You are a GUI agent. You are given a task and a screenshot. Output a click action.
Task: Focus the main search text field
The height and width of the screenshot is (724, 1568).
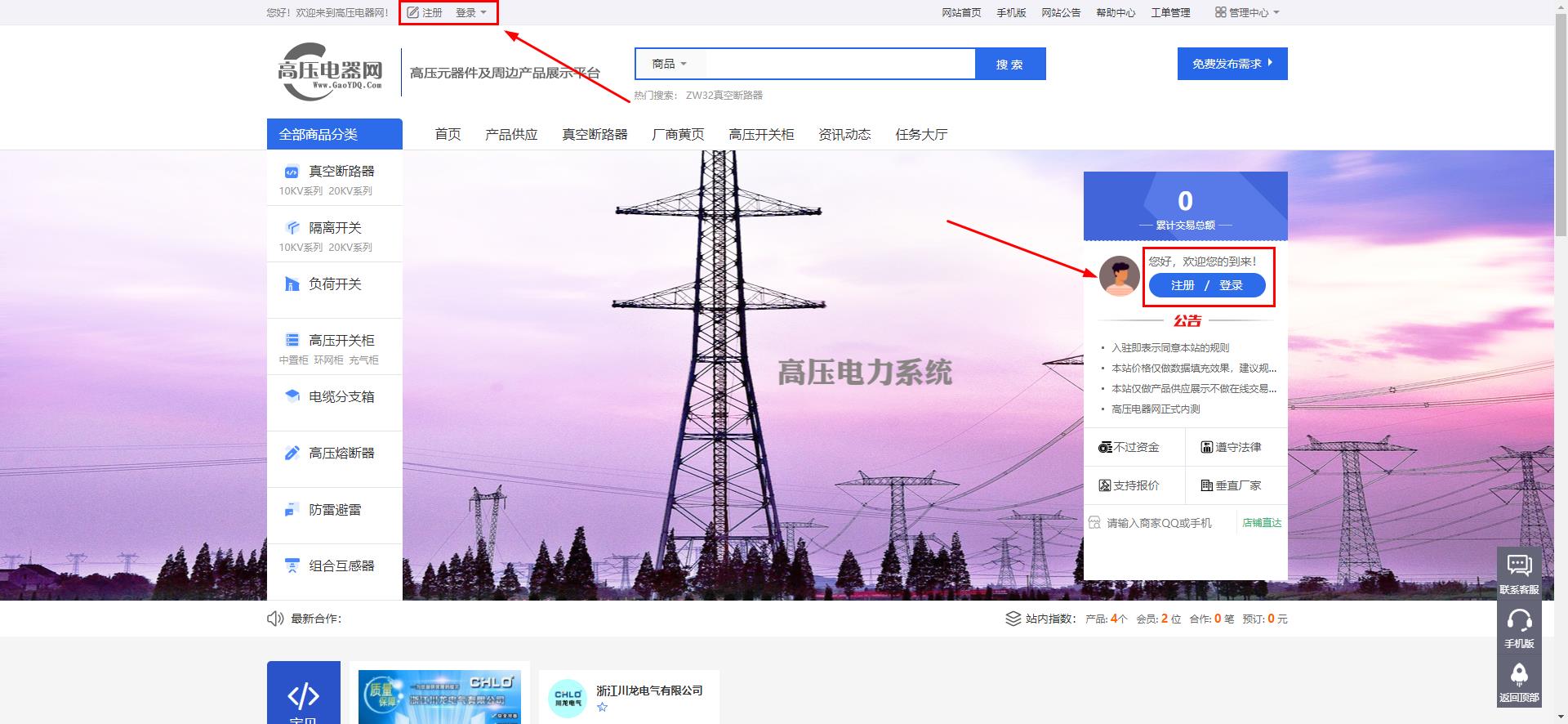(840, 64)
